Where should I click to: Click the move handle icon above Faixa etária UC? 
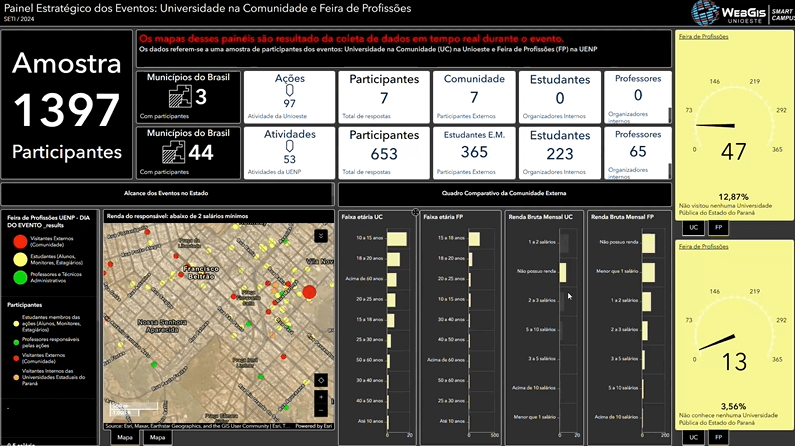coord(415,212)
